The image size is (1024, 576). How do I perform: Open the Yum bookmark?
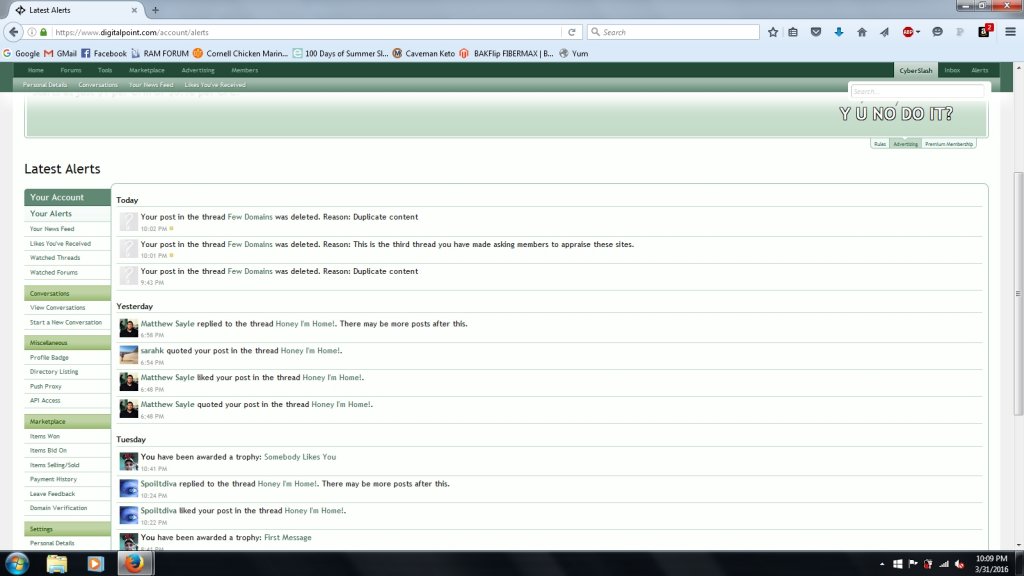(574, 54)
